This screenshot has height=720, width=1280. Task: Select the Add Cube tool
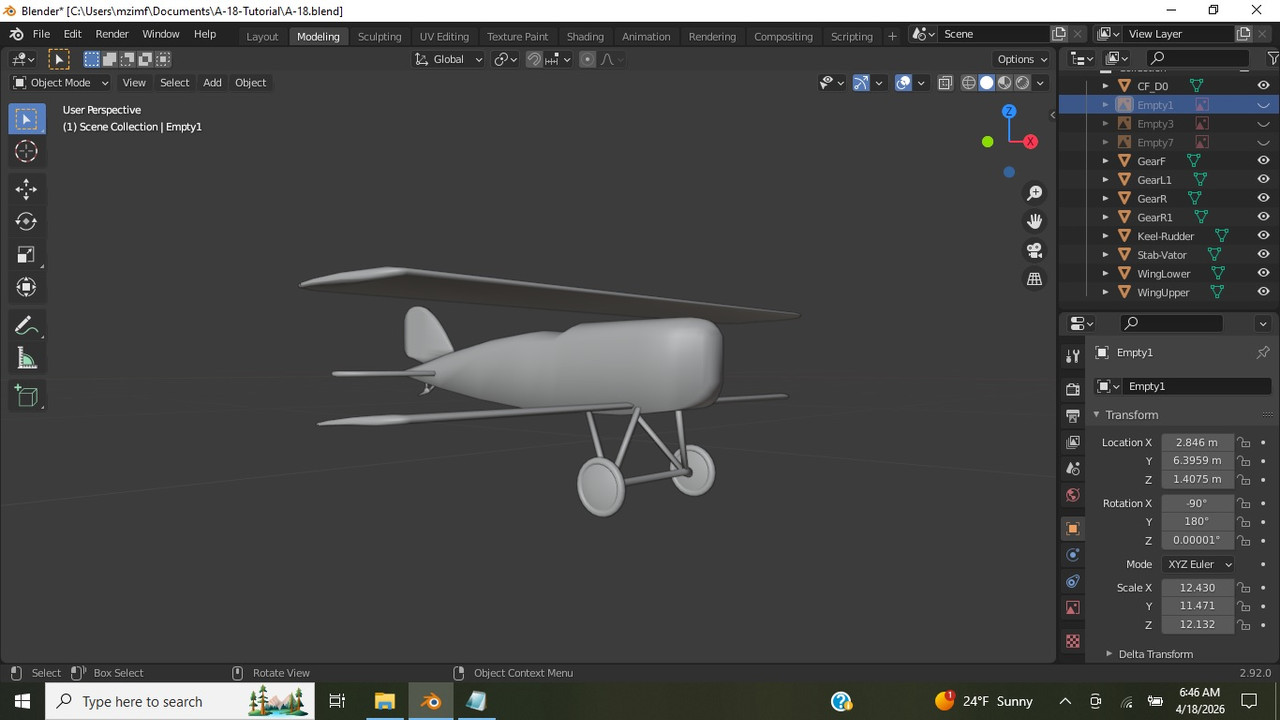(x=27, y=397)
